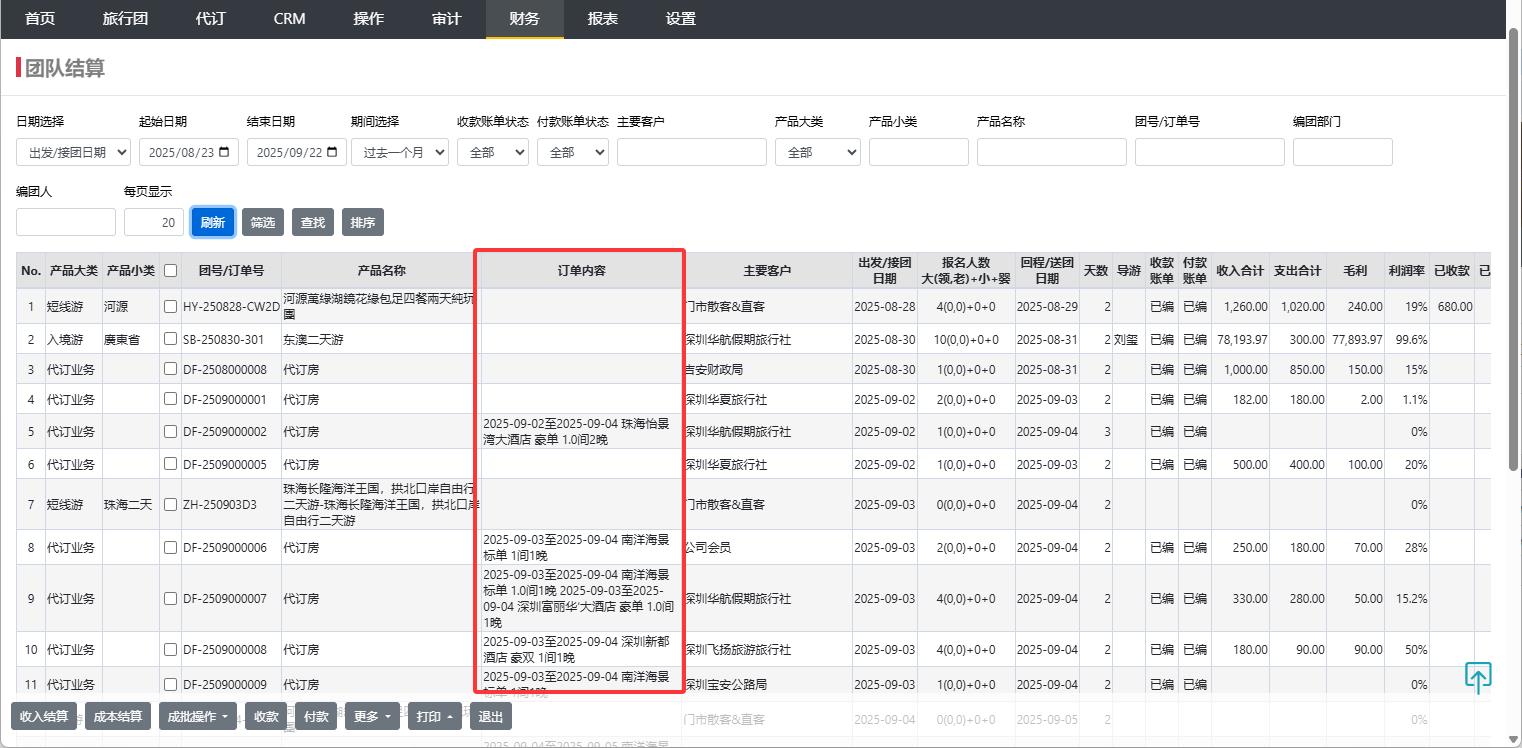Click the 主要客户 column header
The width and height of the screenshot is (1522, 748).
[x=767, y=271]
